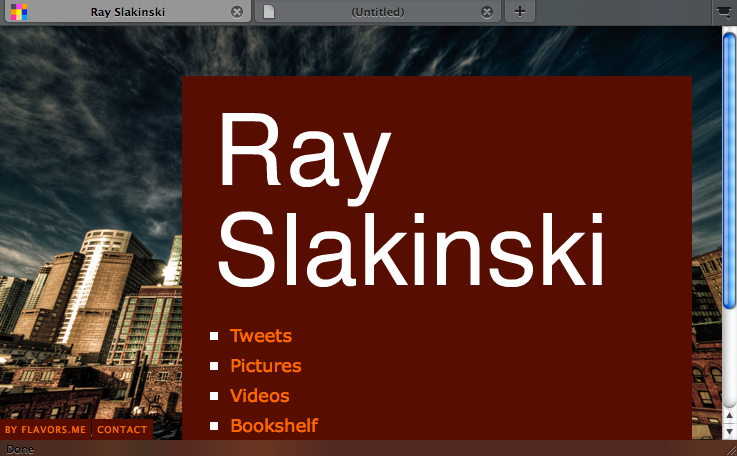Open the Pictures link
737x456 pixels.
(x=266, y=366)
